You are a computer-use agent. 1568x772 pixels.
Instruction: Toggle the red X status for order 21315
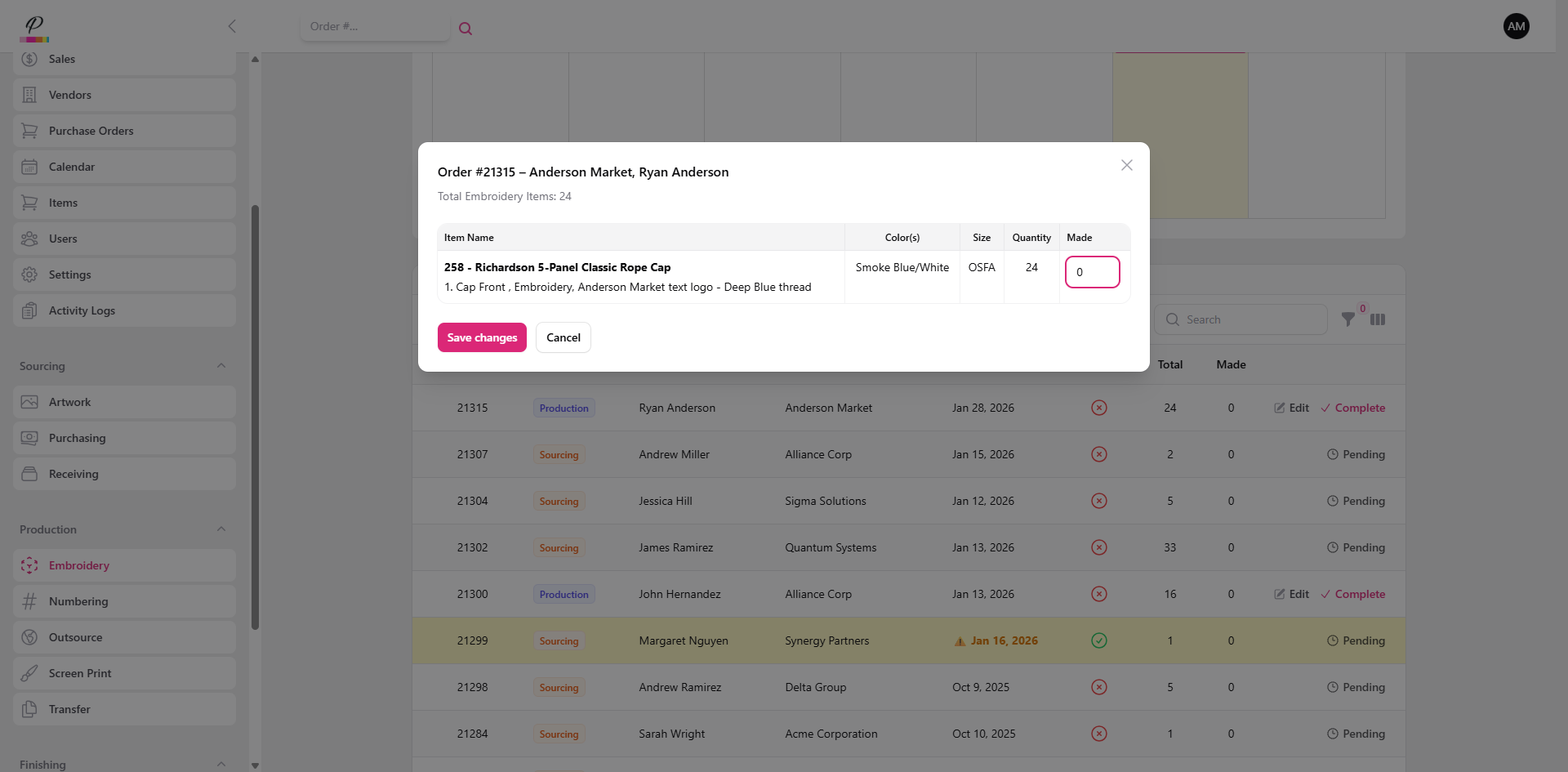1099,408
